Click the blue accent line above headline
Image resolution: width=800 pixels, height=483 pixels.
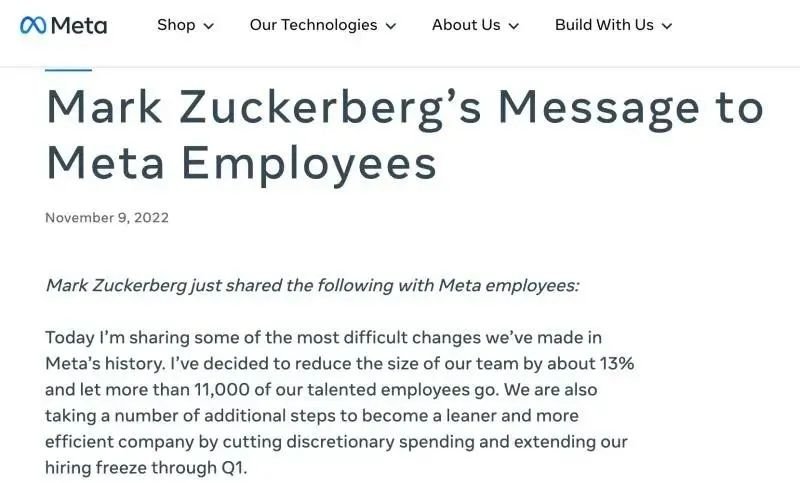pos(68,70)
